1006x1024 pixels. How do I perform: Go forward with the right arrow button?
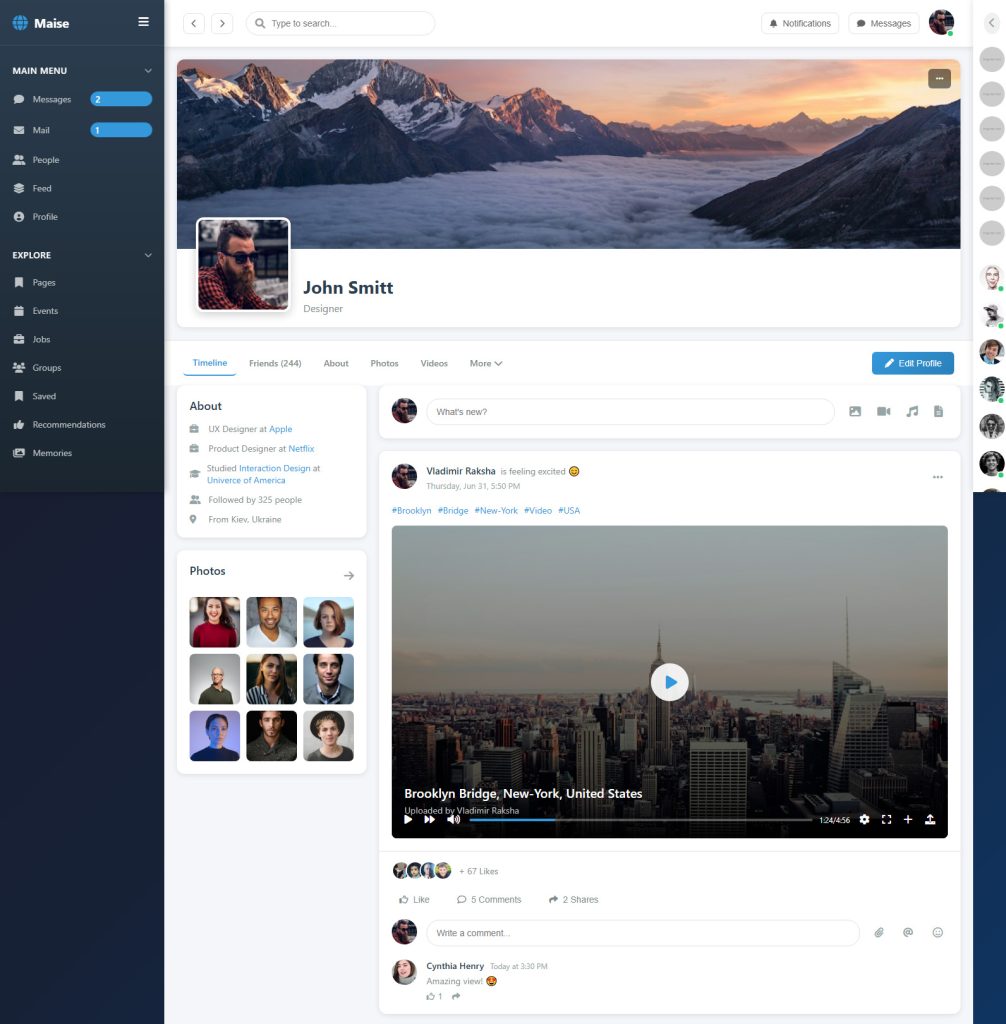[x=222, y=24]
